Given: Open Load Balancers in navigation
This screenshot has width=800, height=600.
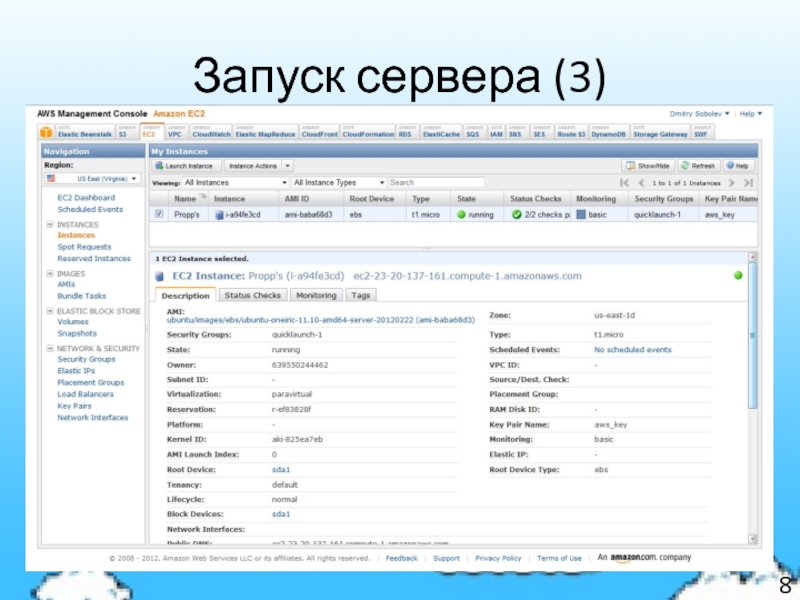Looking at the screenshot, I should coord(86,394).
